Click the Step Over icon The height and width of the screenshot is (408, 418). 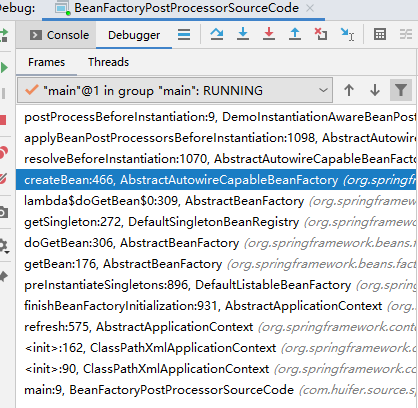coord(217,34)
